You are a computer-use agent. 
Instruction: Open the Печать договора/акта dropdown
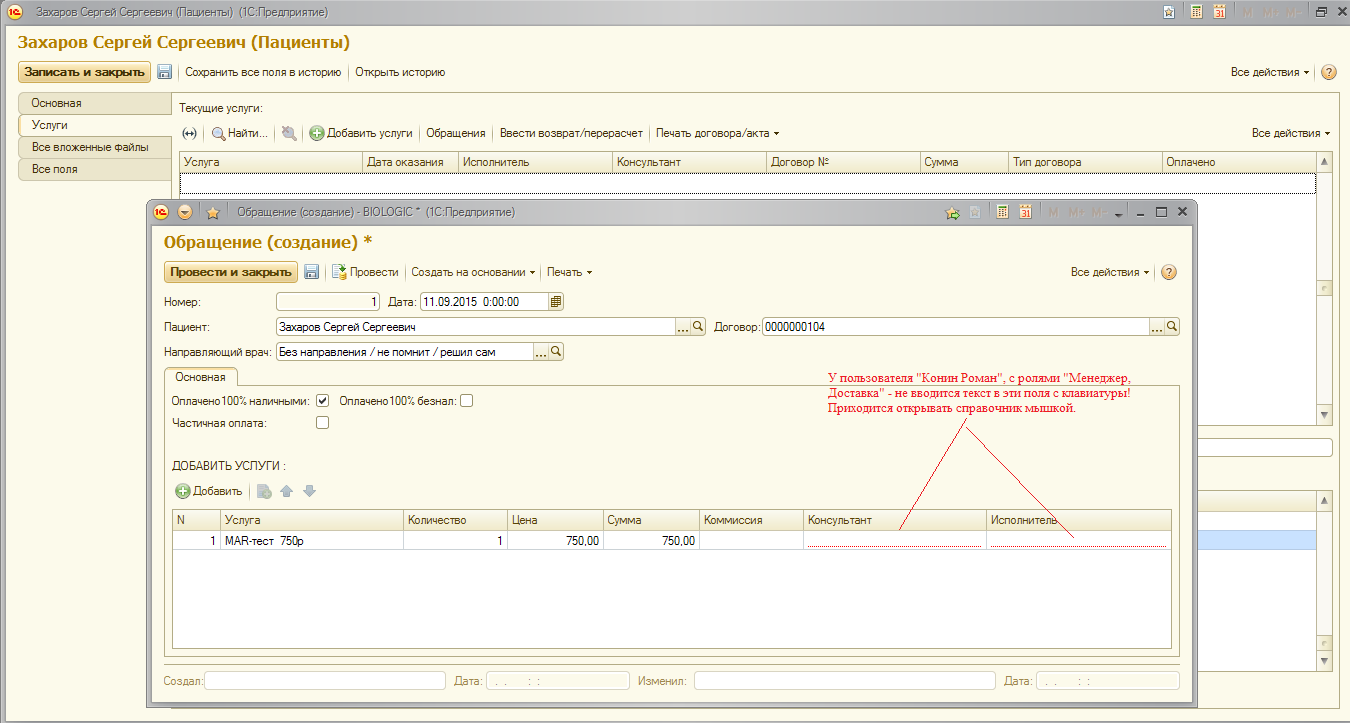(x=717, y=133)
